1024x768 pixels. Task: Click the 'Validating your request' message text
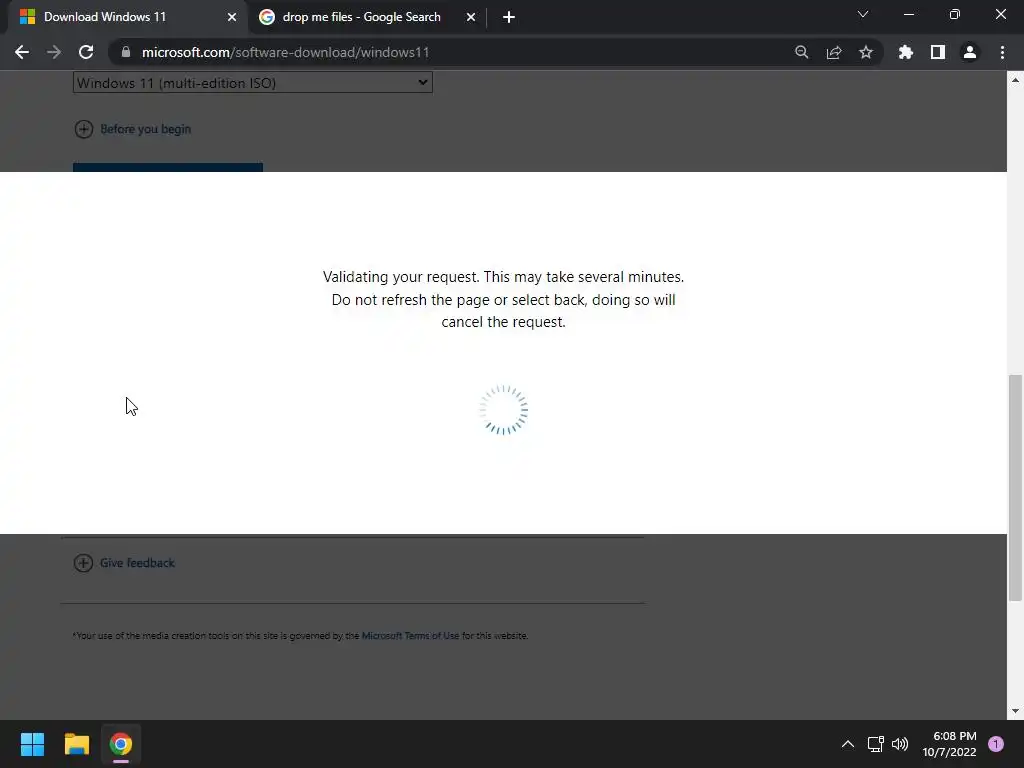point(504,299)
